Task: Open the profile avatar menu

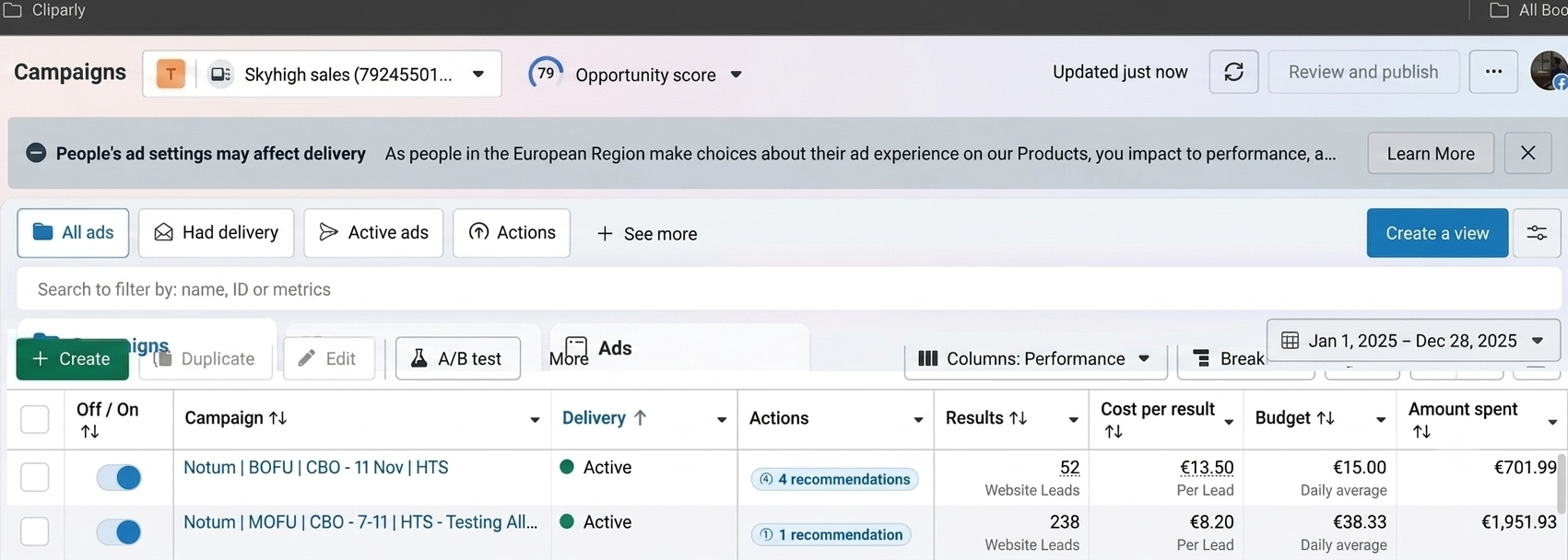Action: pyautogui.click(x=1549, y=71)
